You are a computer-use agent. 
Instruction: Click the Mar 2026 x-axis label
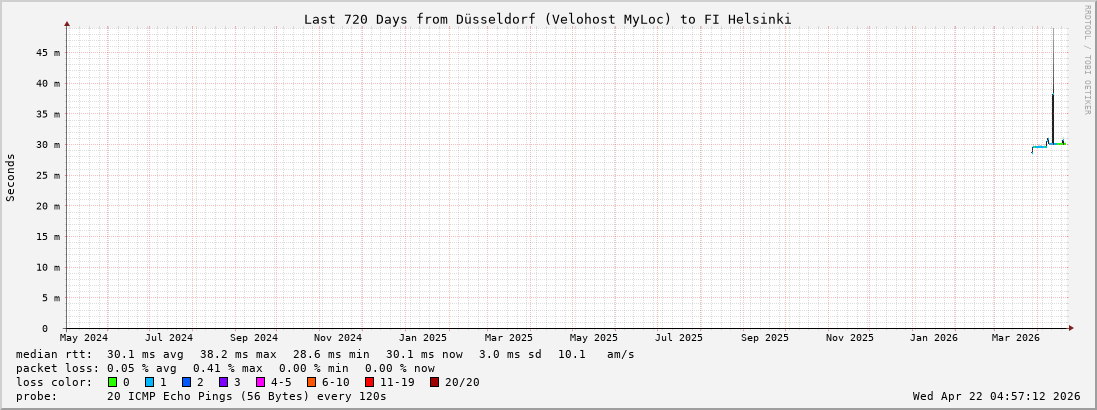coord(1015,338)
